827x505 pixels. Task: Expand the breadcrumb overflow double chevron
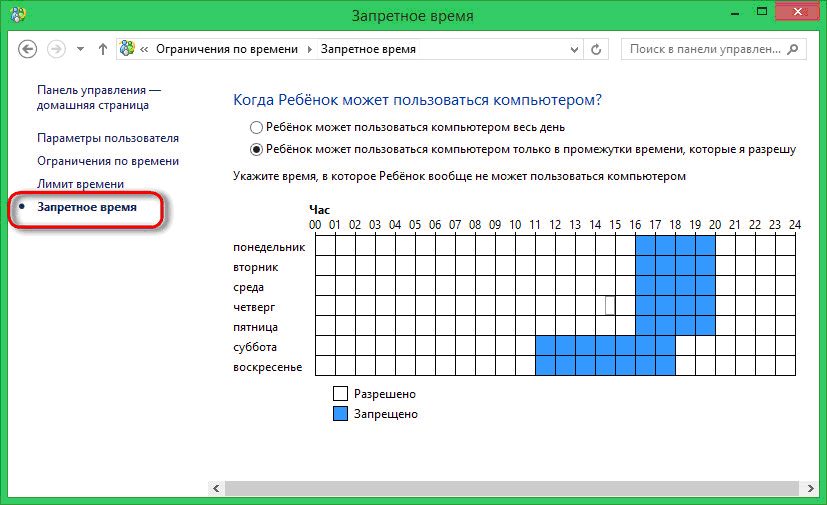(144, 49)
